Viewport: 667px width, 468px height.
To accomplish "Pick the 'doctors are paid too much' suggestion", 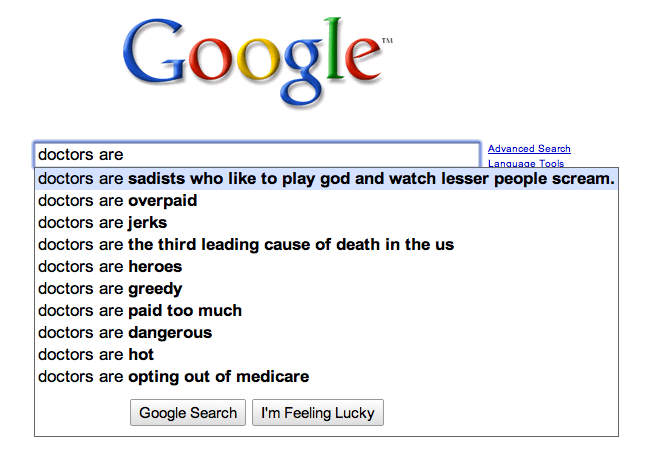I will 140,311.
